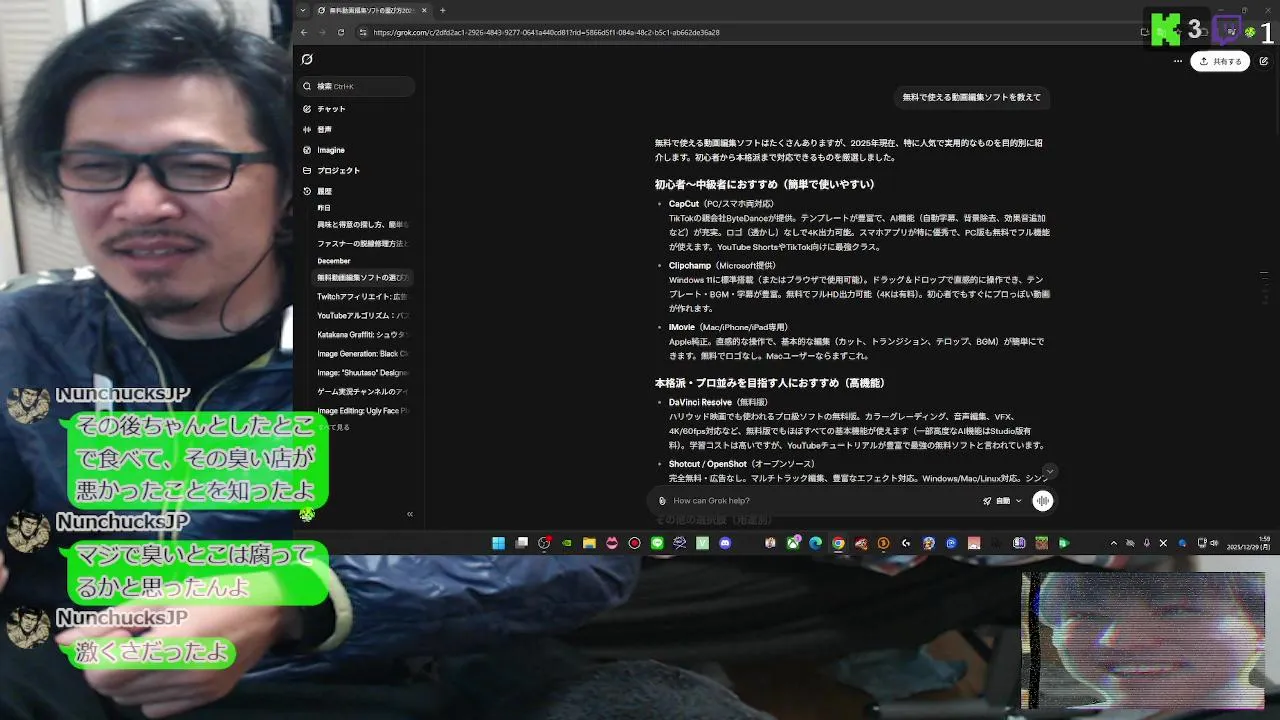Attach a file with the paperclip icon
Image resolution: width=1280 pixels, height=720 pixels.
pyautogui.click(x=662, y=501)
